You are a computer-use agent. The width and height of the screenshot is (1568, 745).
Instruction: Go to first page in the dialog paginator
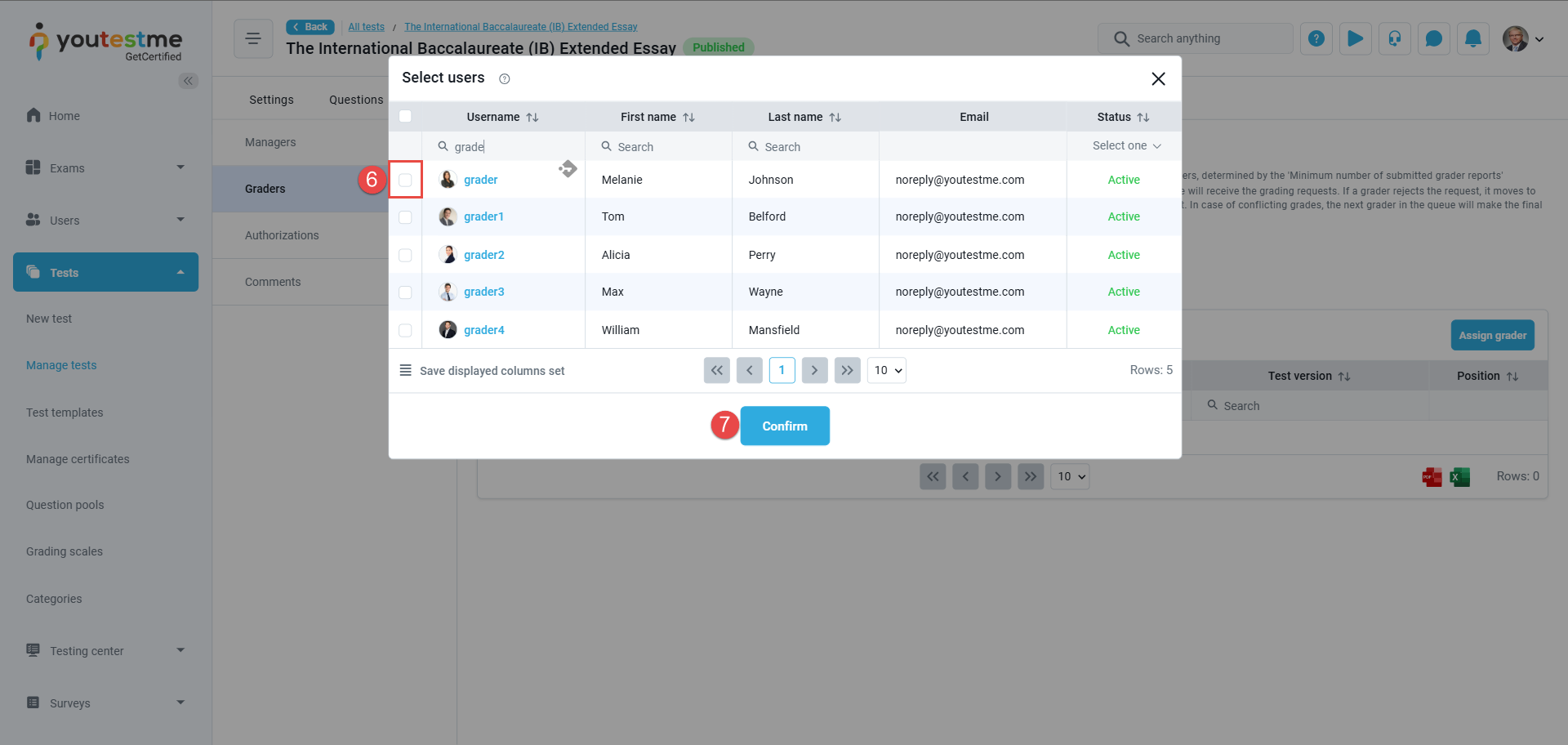pos(717,370)
